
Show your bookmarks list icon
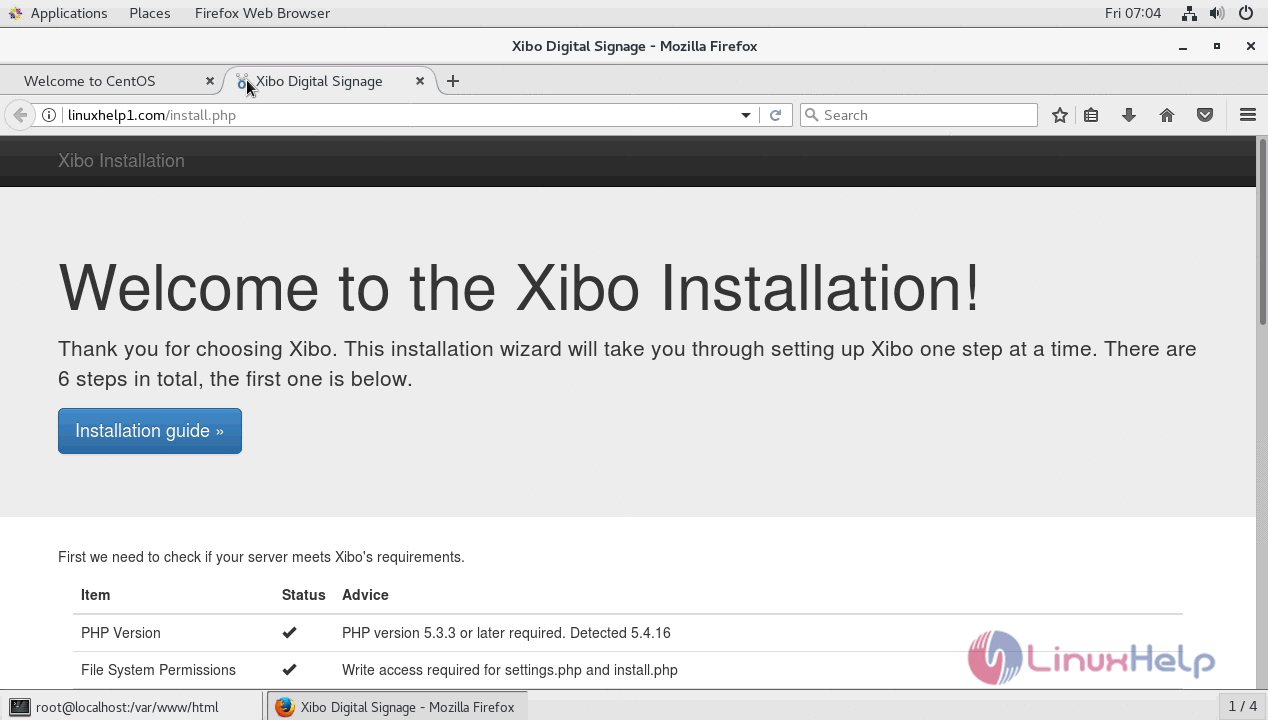pos(1091,115)
